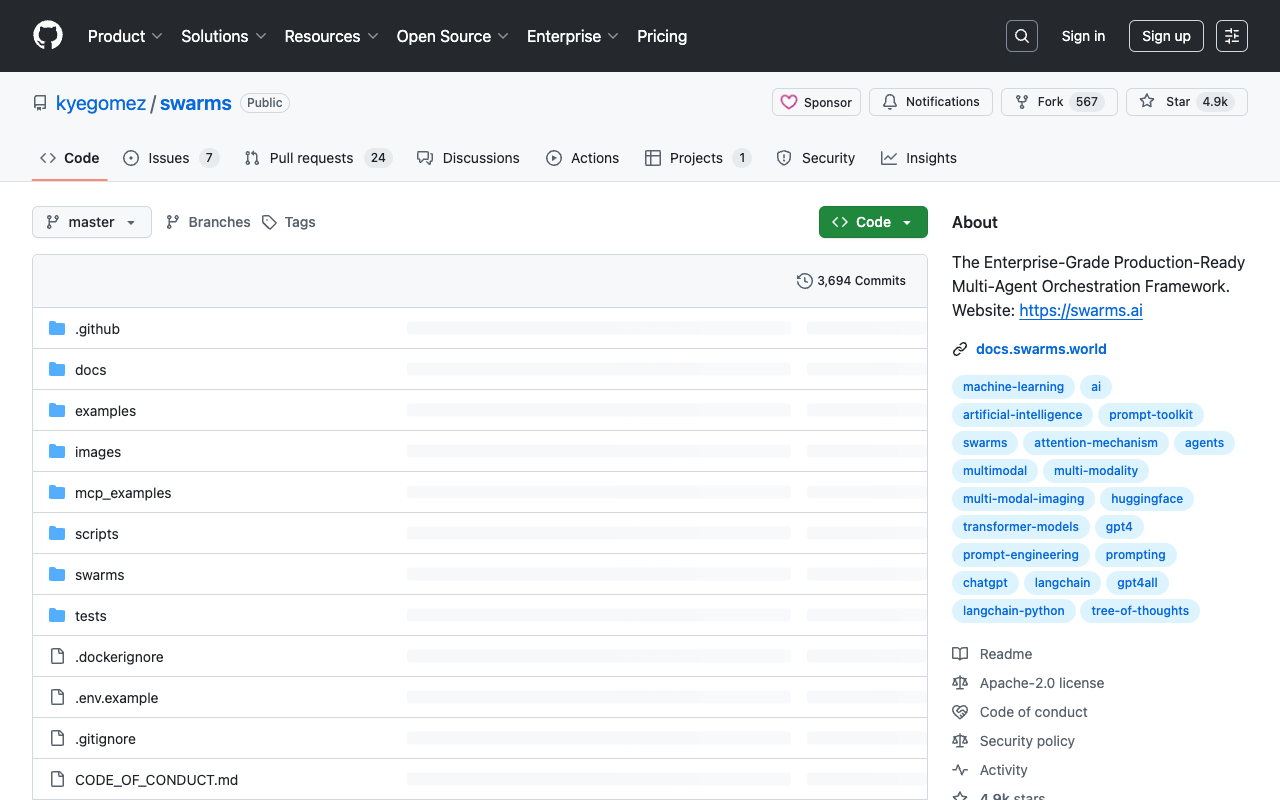
Task: Click the gpt4all topic tag
Action: [1137, 583]
